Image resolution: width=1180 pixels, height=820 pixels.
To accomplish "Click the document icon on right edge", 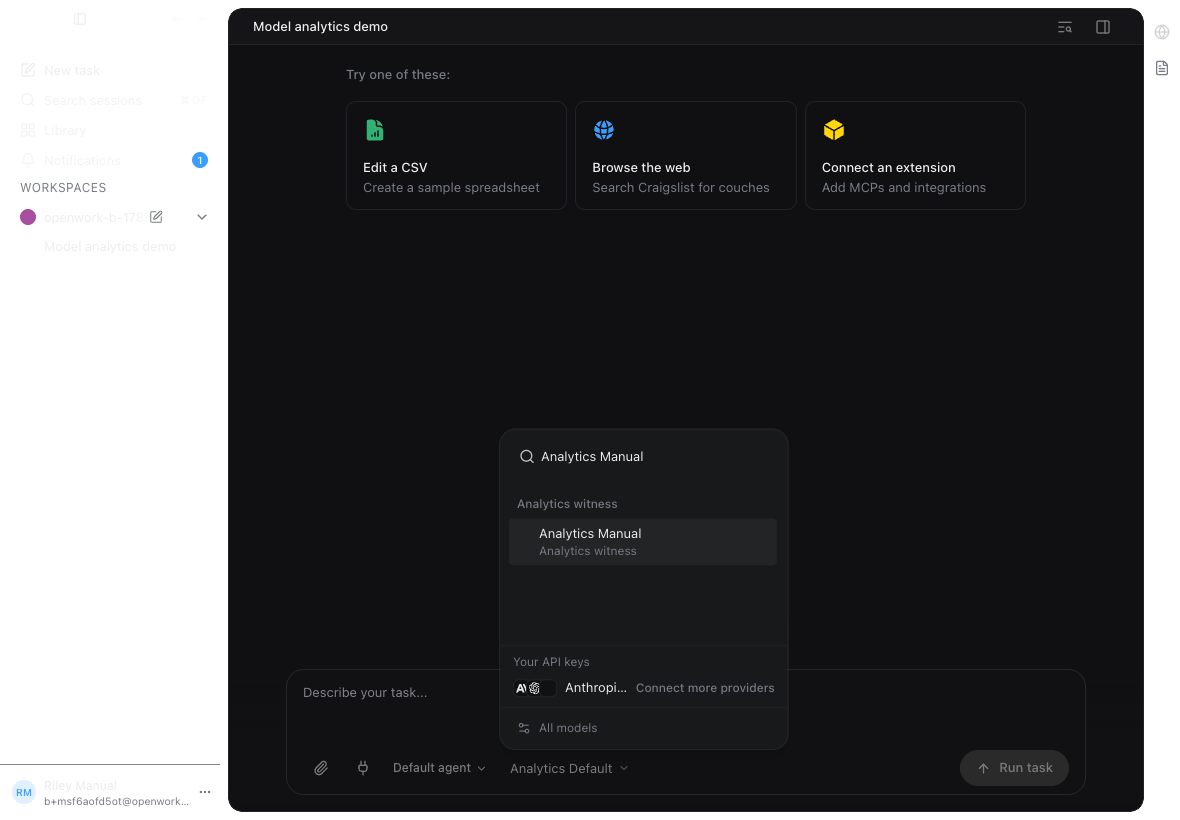I will [1162, 68].
